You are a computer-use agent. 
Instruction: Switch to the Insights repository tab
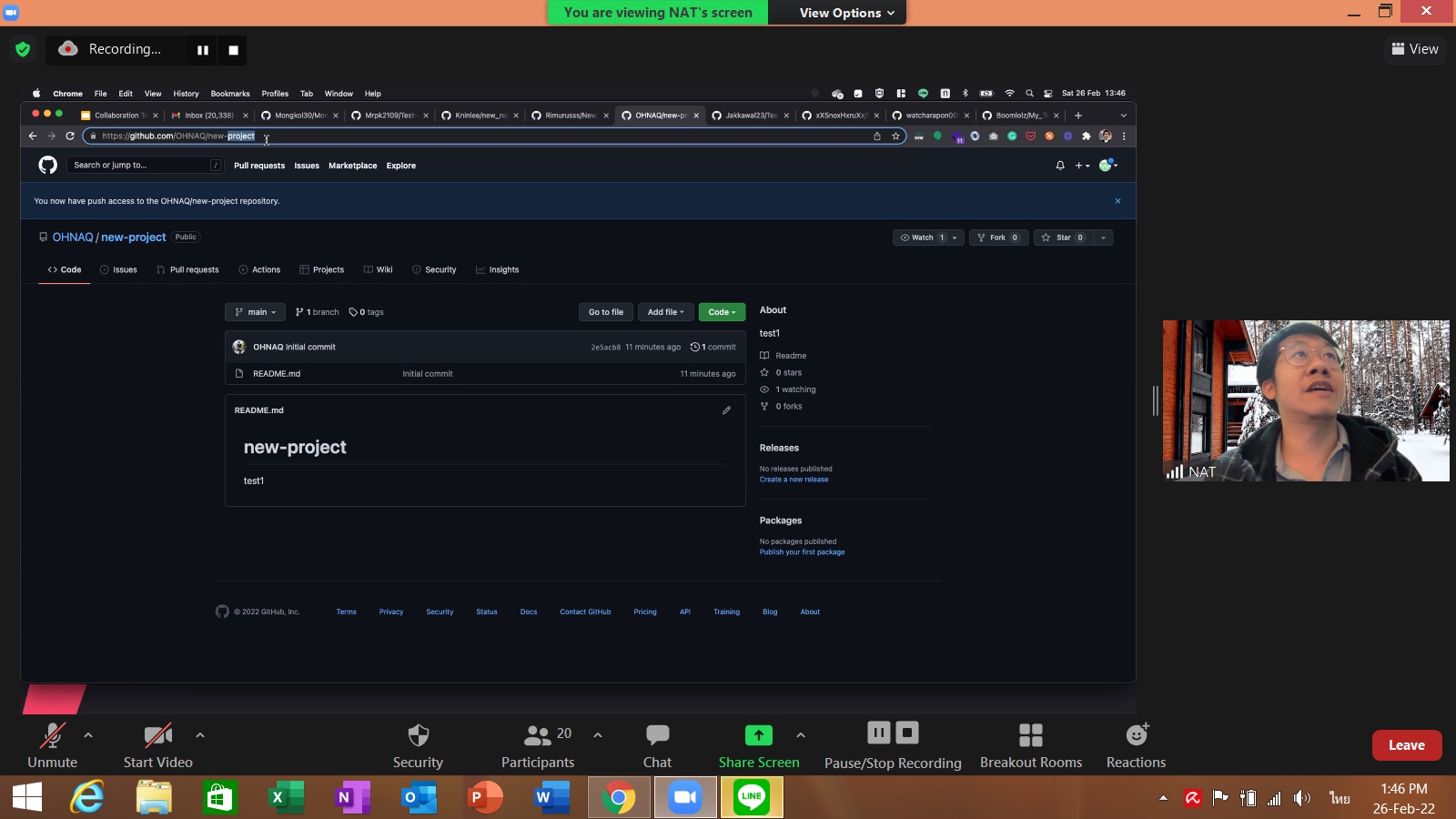coord(497,269)
